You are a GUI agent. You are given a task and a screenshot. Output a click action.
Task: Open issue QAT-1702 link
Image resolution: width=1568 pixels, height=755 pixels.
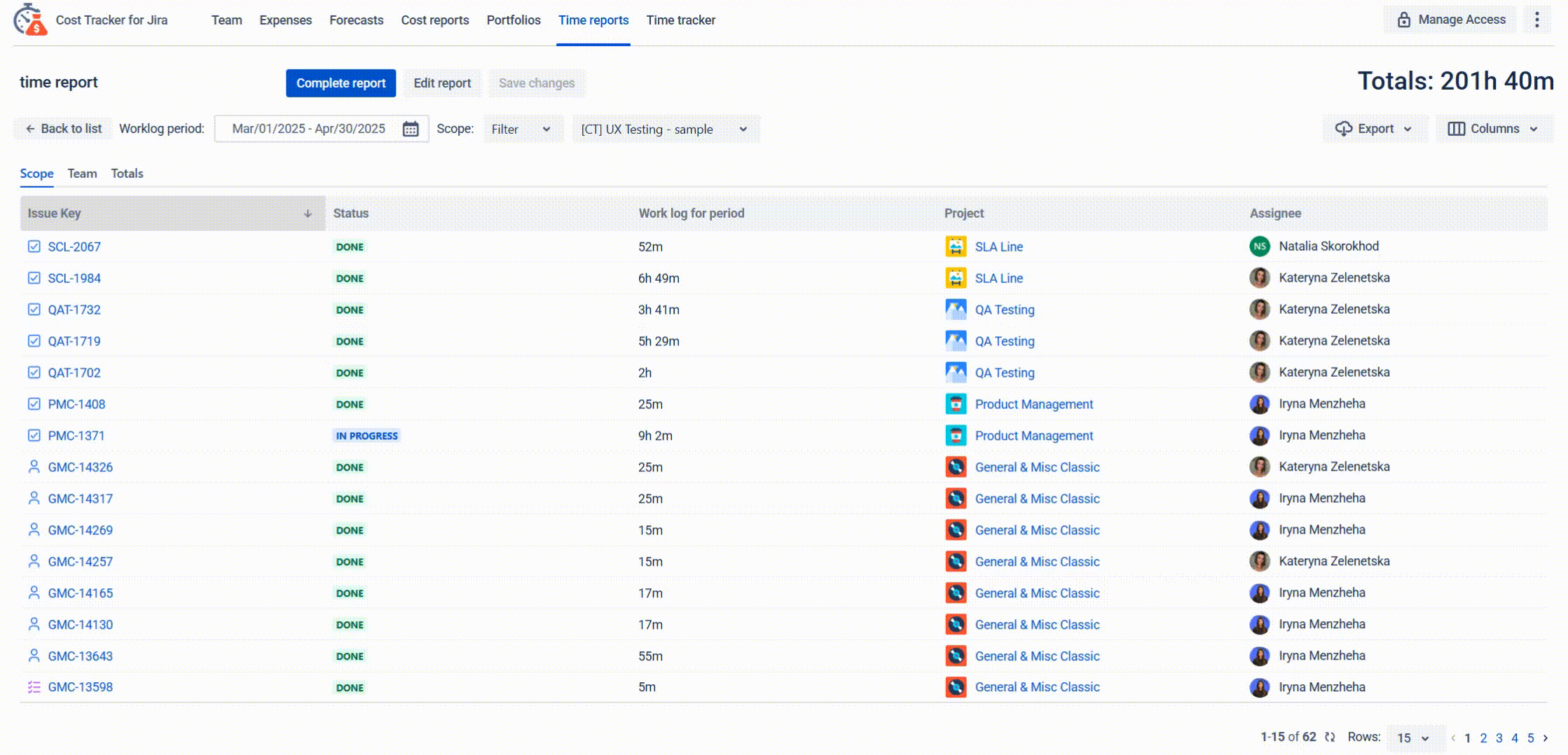tap(74, 373)
